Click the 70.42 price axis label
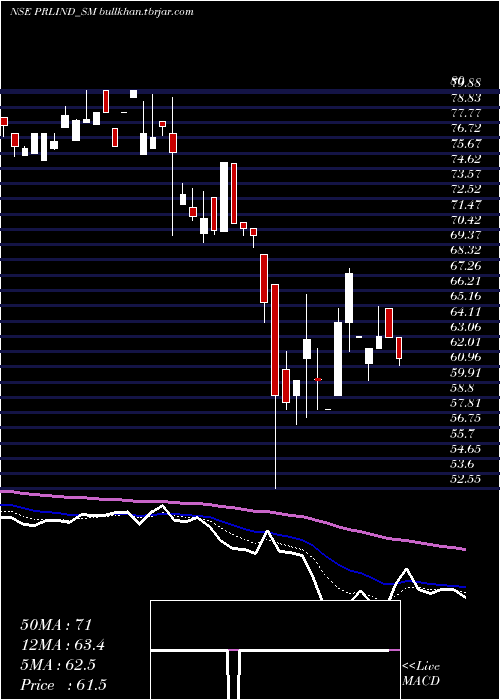500x700 pixels. click(x=465, y=220)
